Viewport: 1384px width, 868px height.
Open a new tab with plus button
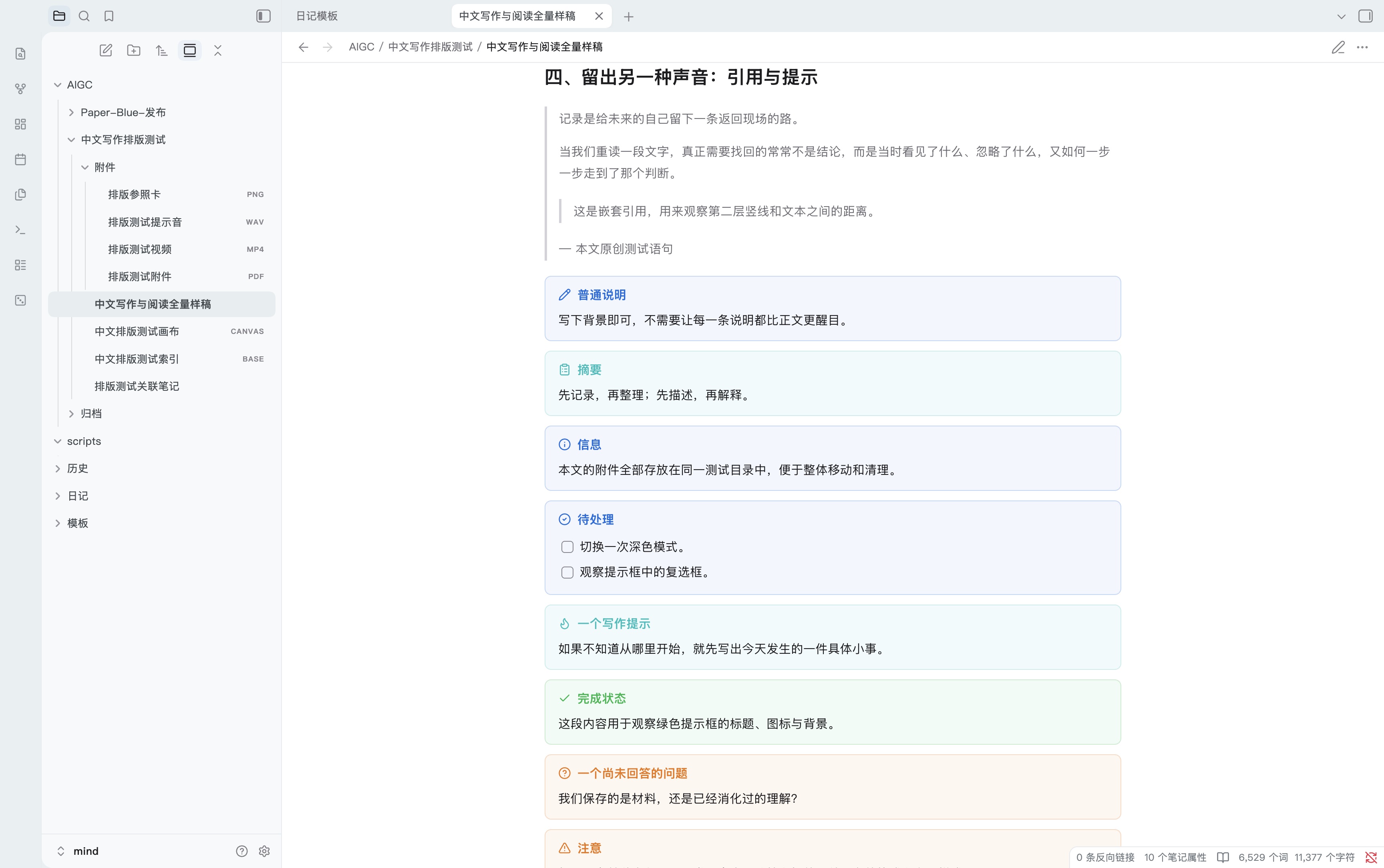(629, 17)
